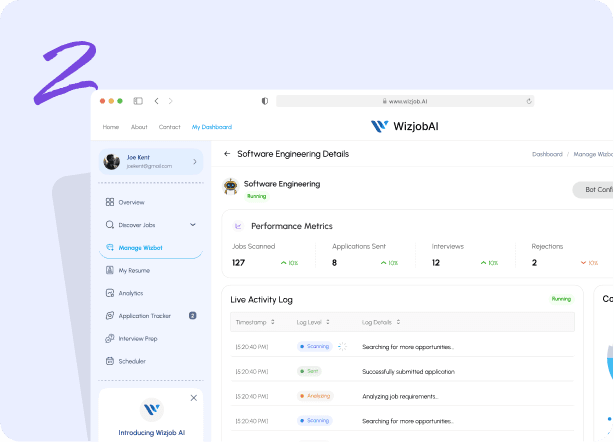
Task: Click the Discover Jobs search icon
Action: [110, 225]
